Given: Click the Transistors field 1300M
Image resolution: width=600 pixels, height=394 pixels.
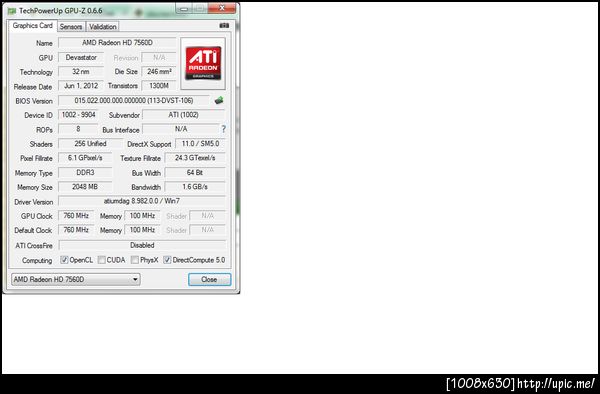Looking at the screenshot, I should point(159,86).
